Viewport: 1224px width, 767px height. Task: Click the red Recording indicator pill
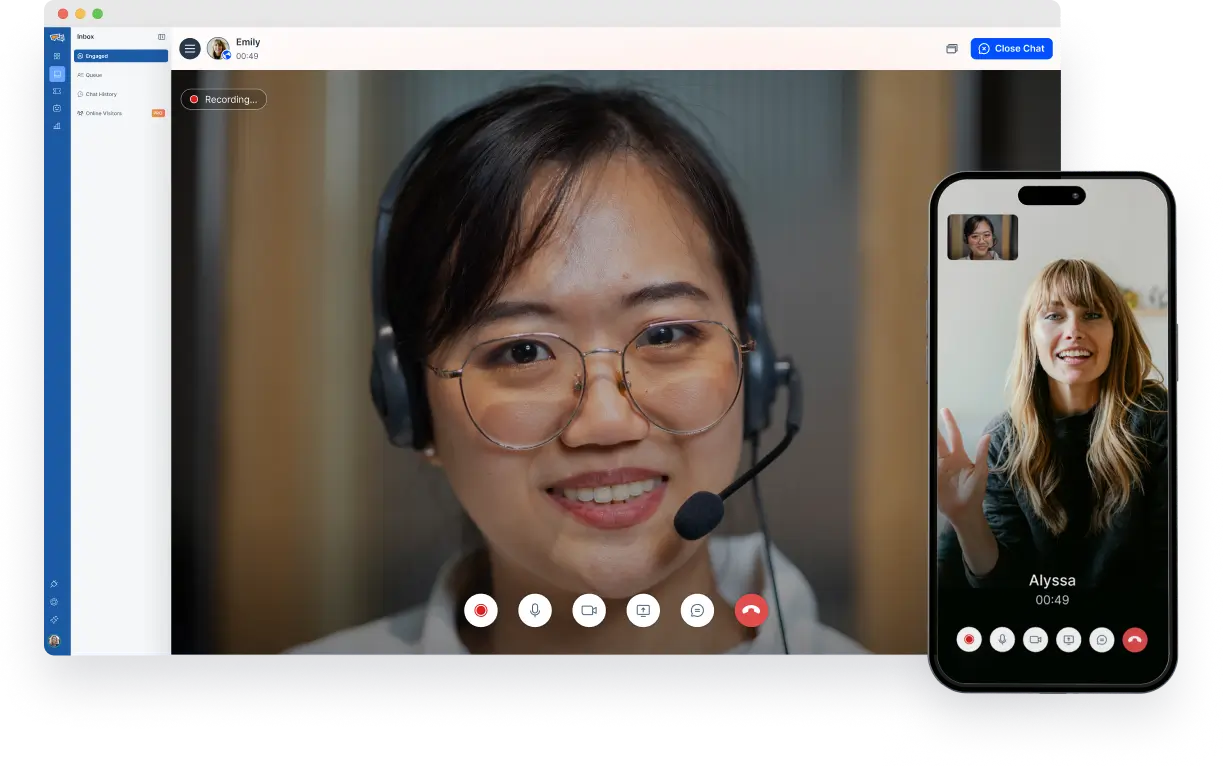(223, 99)
